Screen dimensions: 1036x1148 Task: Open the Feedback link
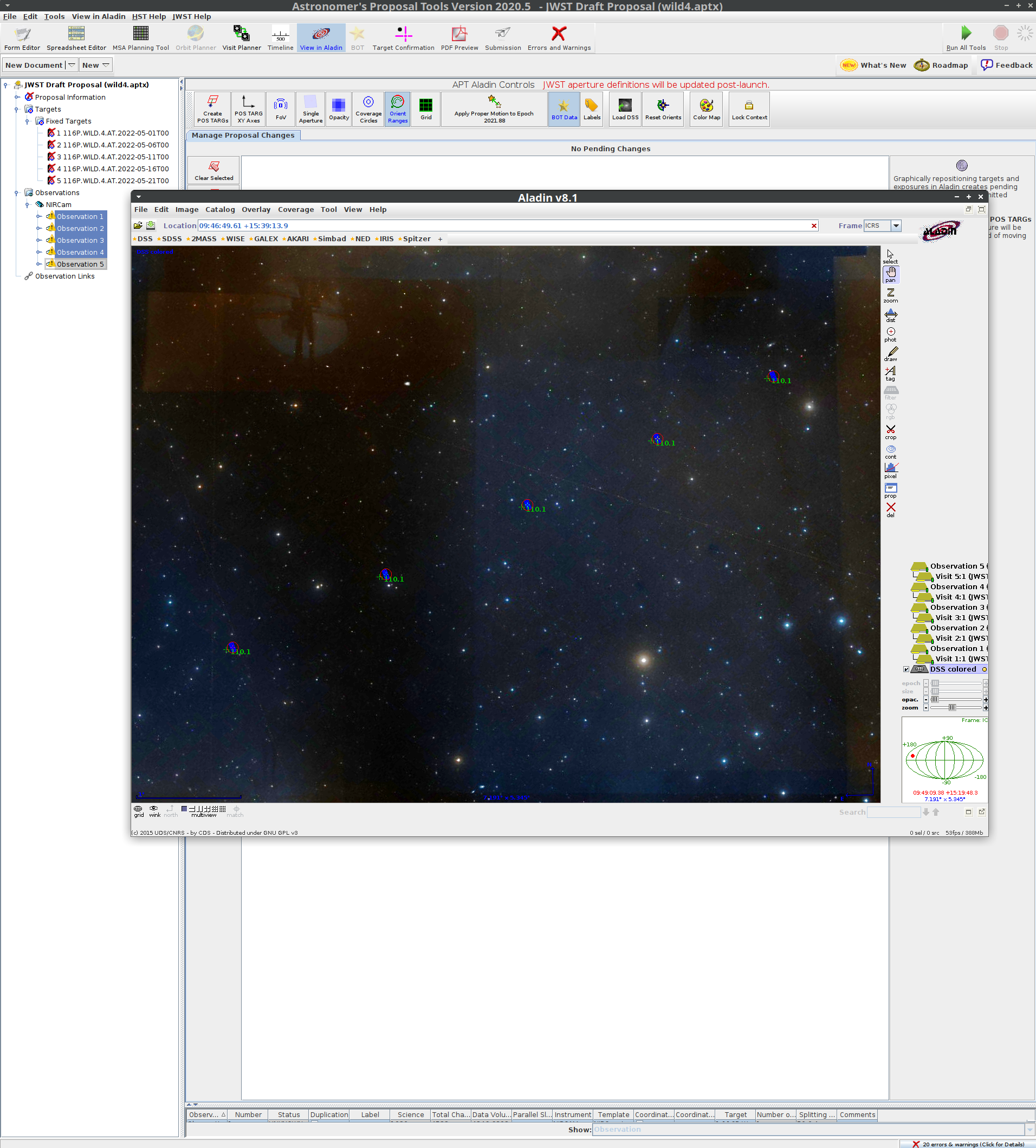coord(1006,65)
